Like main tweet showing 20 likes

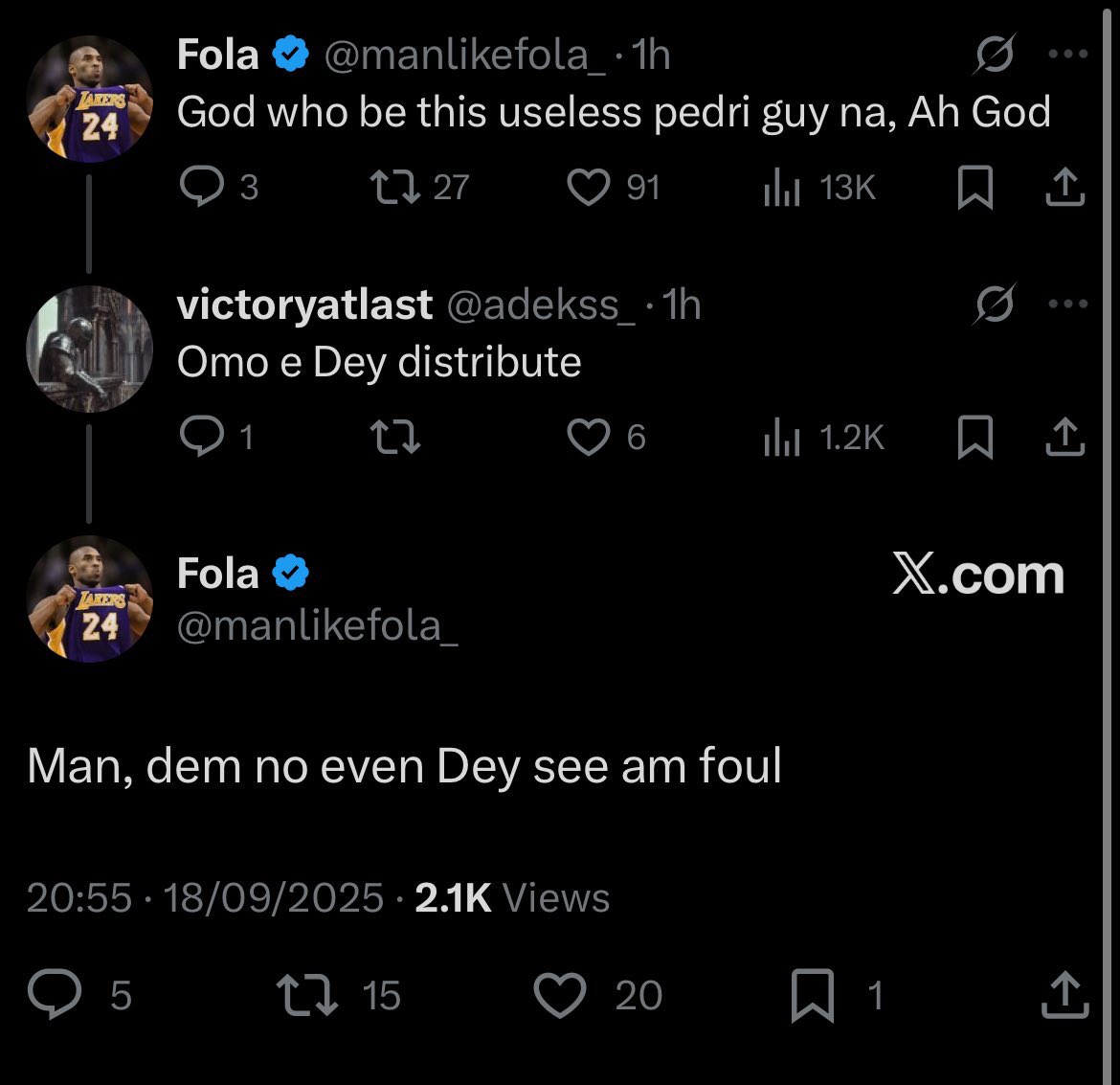[559, 995]
